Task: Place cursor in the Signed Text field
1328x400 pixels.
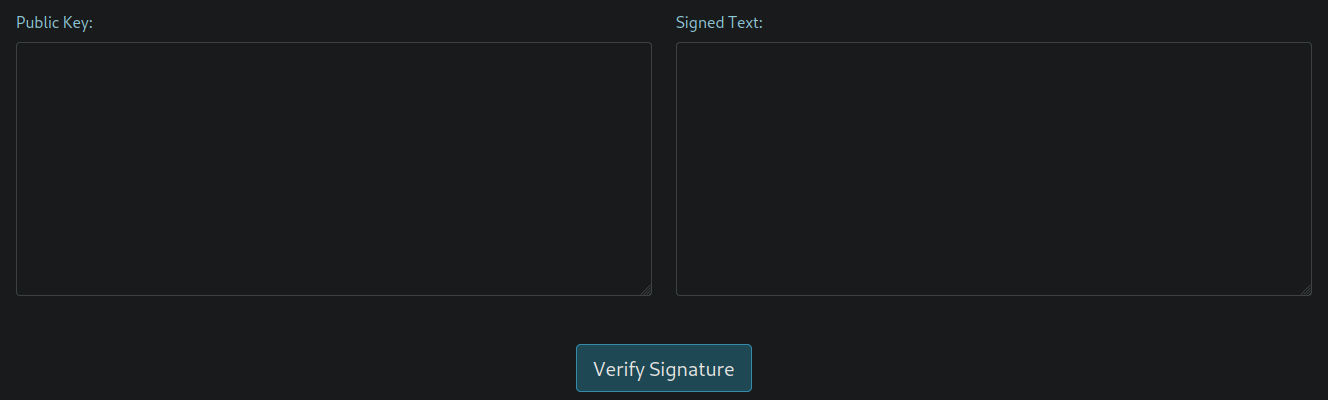Action: 993,168
